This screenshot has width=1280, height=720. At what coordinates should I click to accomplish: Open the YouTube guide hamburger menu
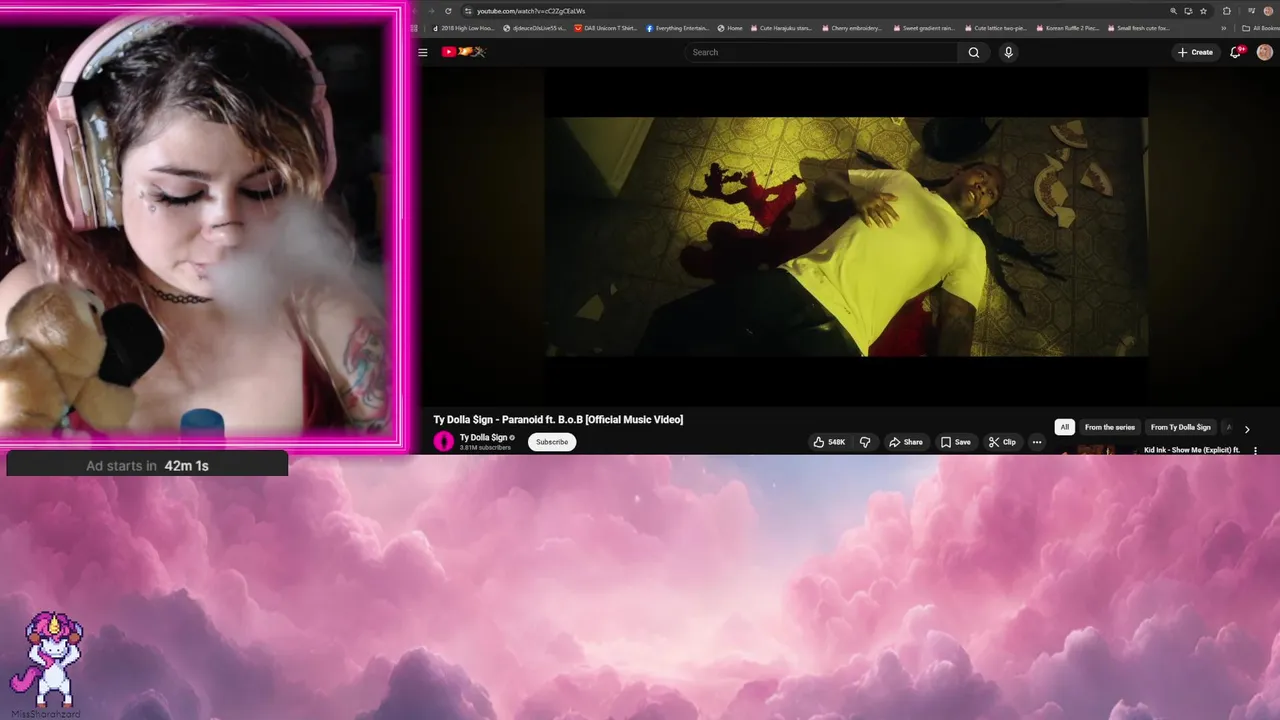(423, 52)
